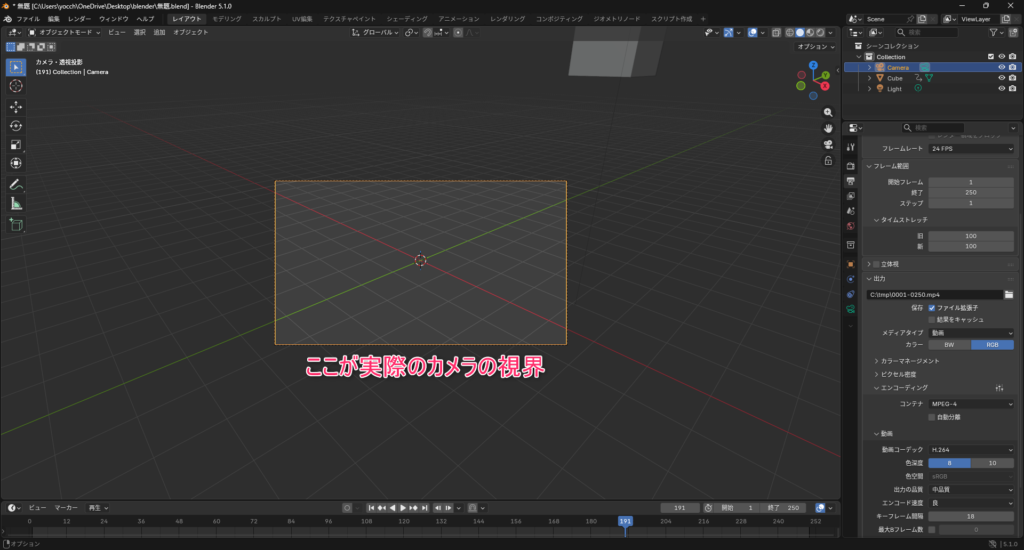Image resolution: width=1024 pixels, height=550 pixels.
Task: Select the BW color button
Action: (x=949, y=345)
